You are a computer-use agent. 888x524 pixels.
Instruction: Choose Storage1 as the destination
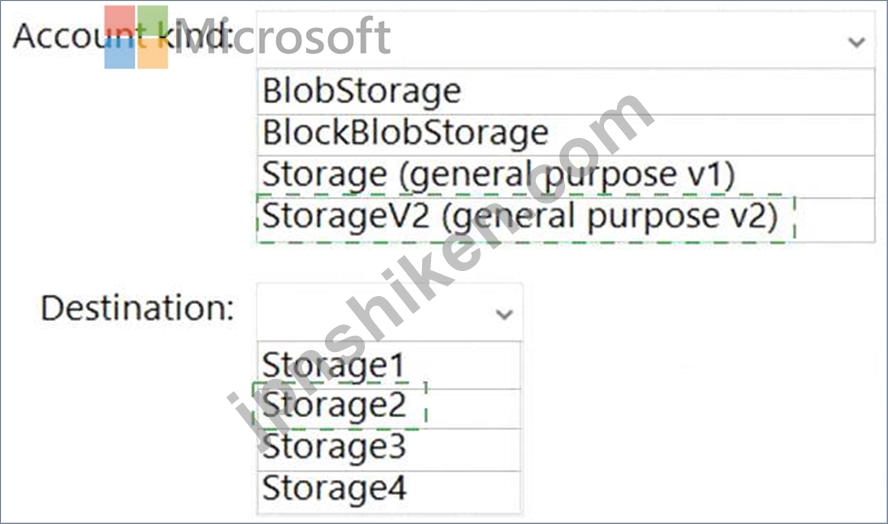tap(334, 365)
